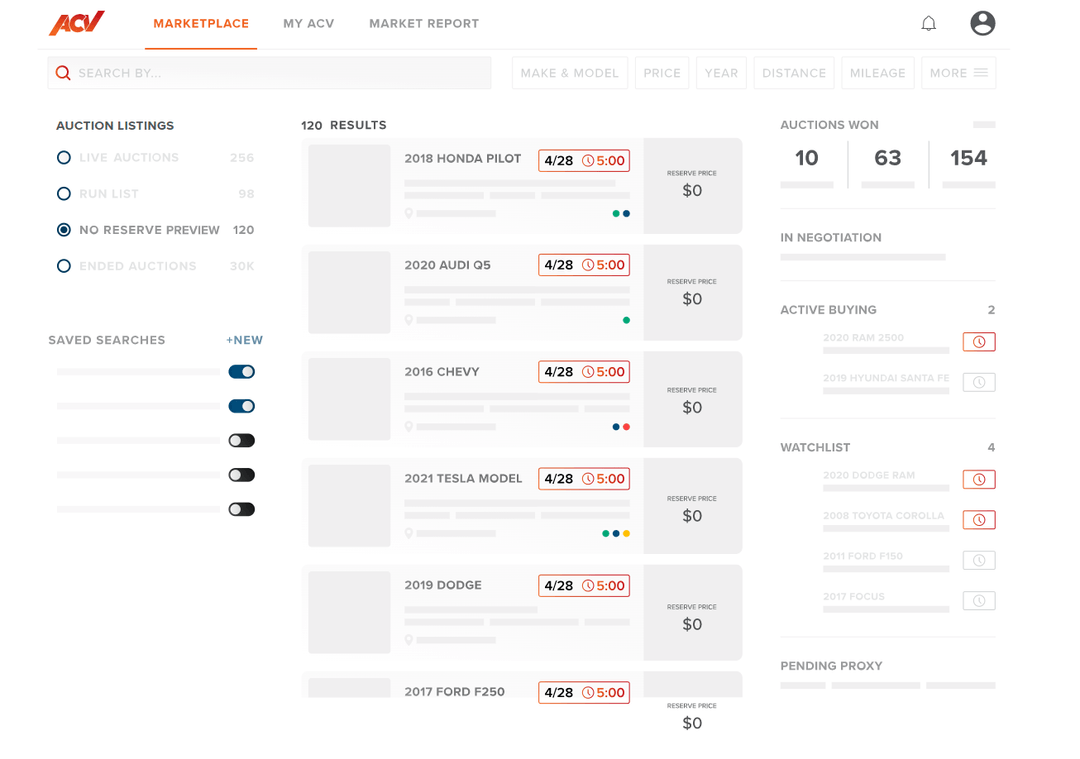Open the Price filter dropdown

[x=661, y=73]
